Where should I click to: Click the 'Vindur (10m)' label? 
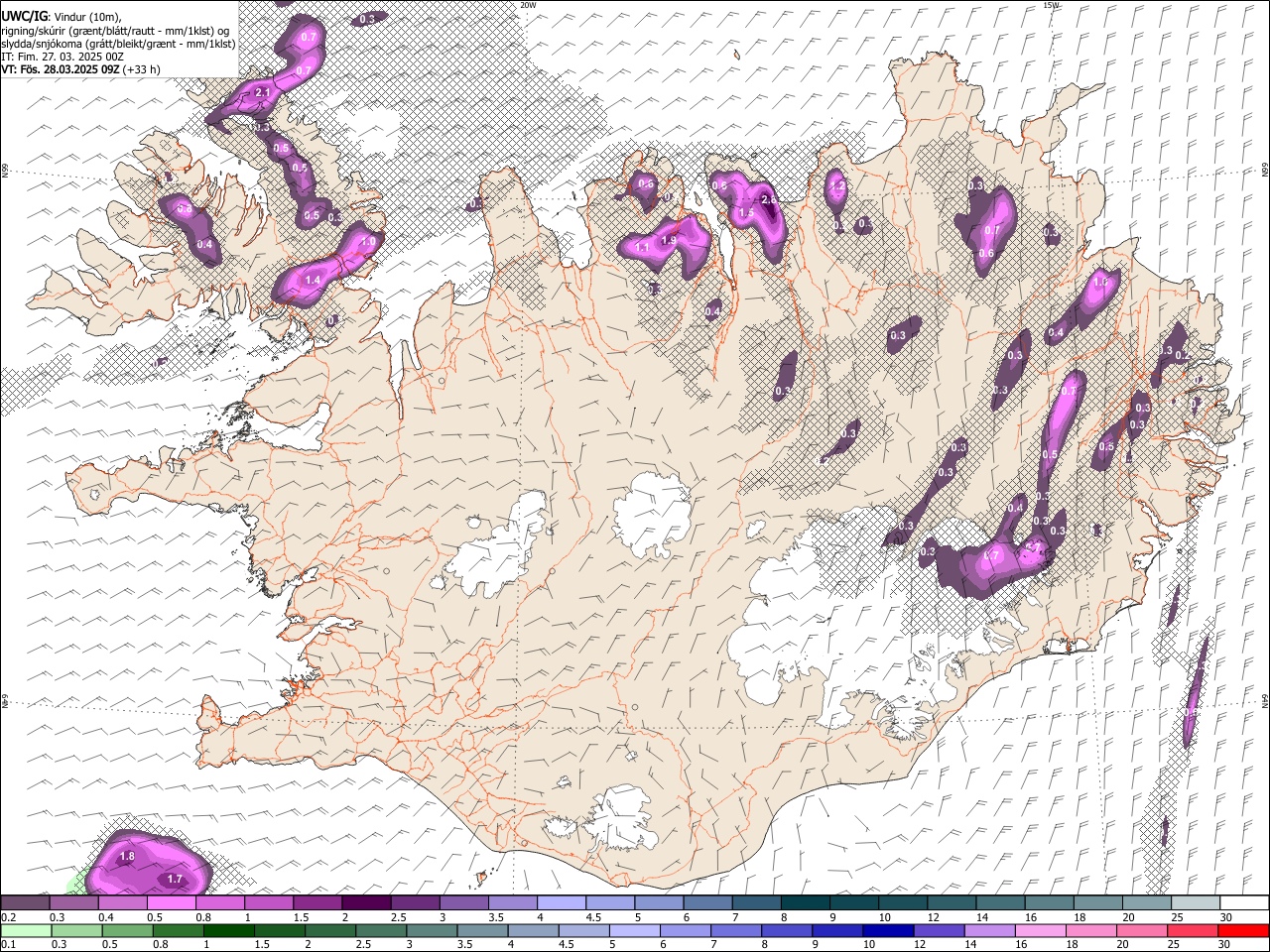86,16
